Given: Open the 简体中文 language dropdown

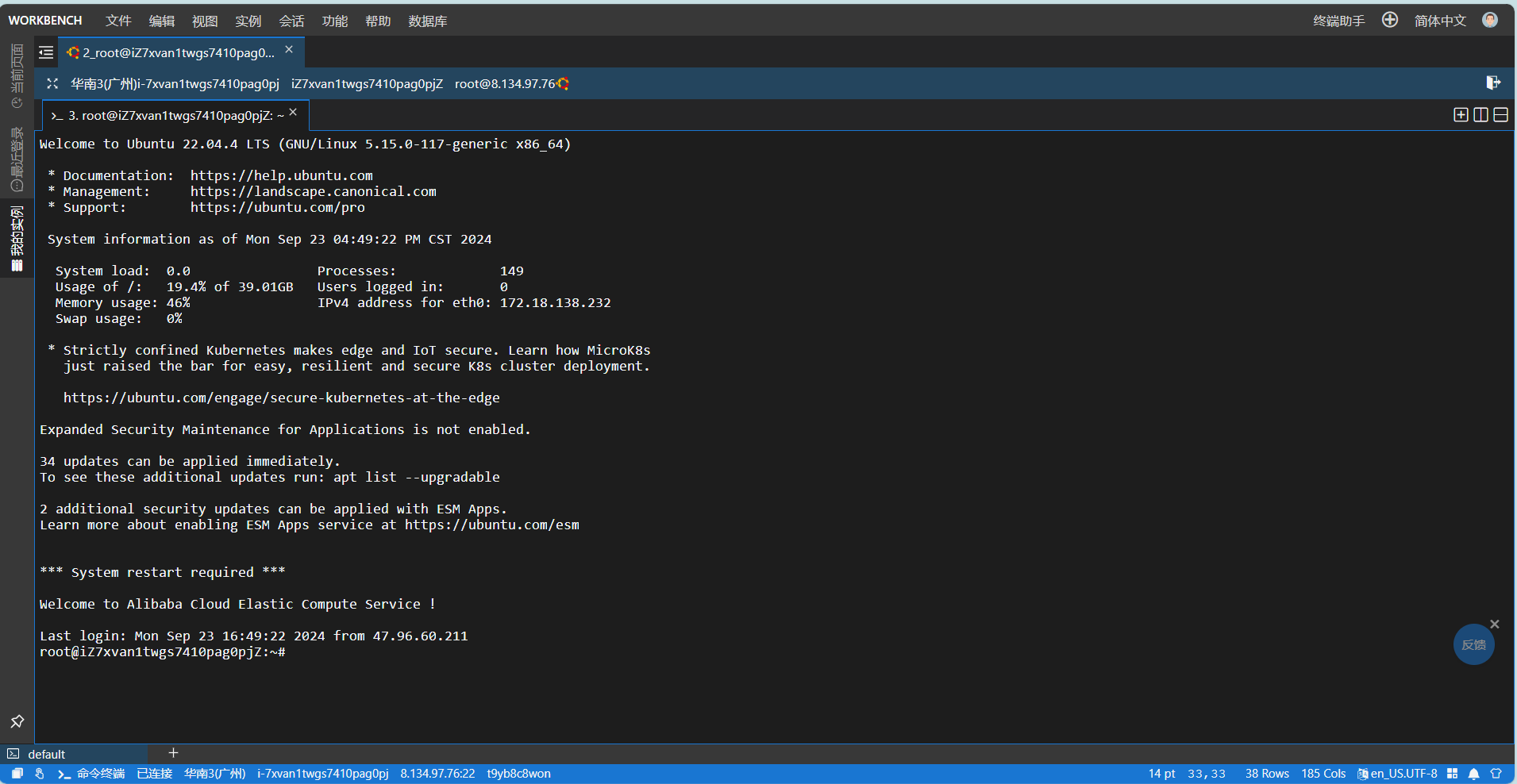Looking at the screenshot, I should (1439, 21).
